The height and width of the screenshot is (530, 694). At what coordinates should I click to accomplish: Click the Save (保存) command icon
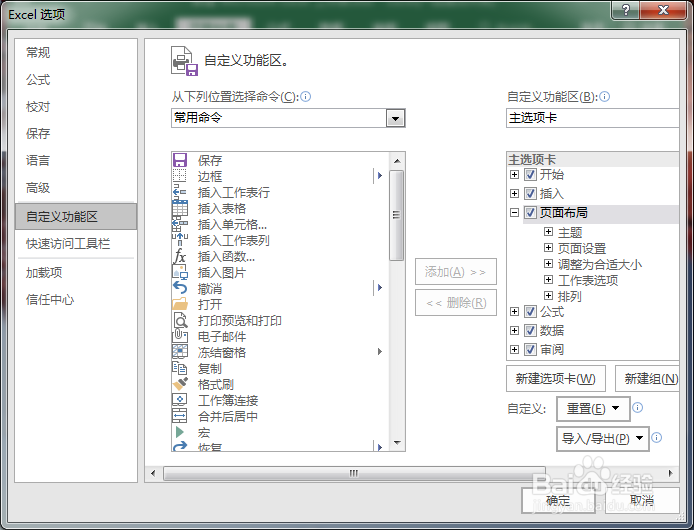coord(180,160)
